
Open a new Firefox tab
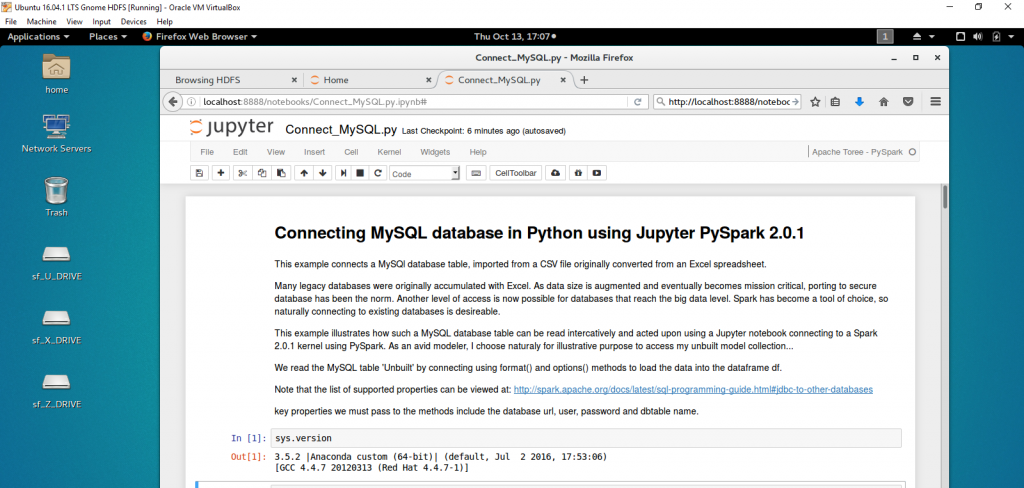coord(584,80)
